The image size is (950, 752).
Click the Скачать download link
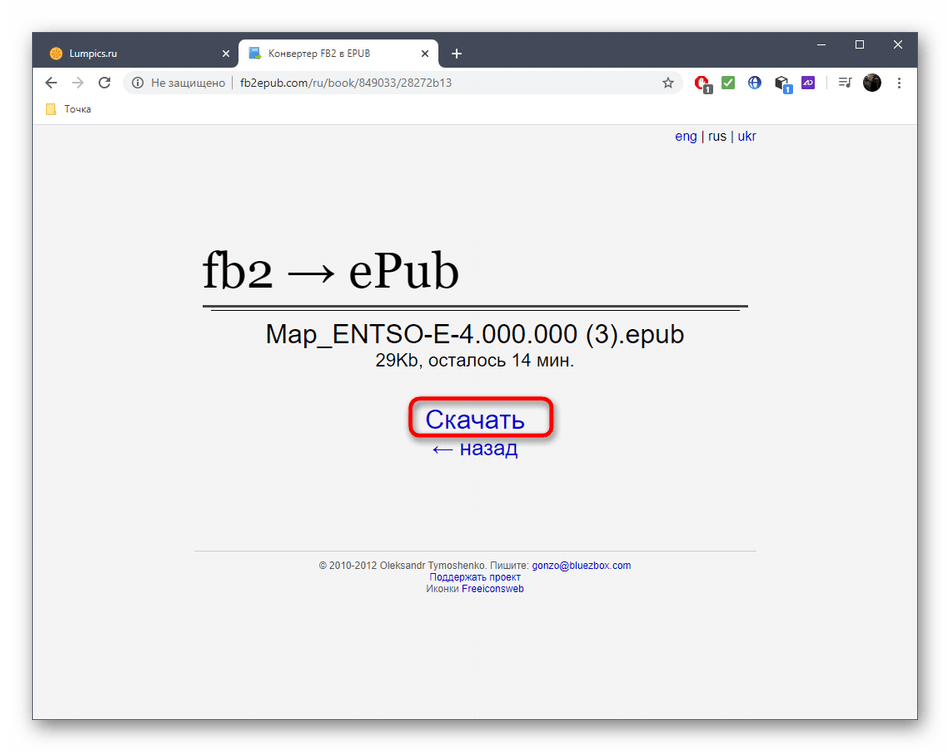(x=475, y=419)
